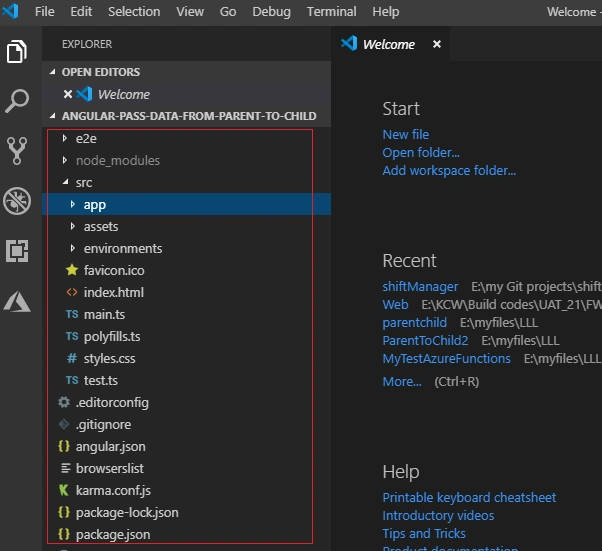This screenshot has width=602, height=551.
Task: Open the index.html file name
Action: tap(114, 292)
